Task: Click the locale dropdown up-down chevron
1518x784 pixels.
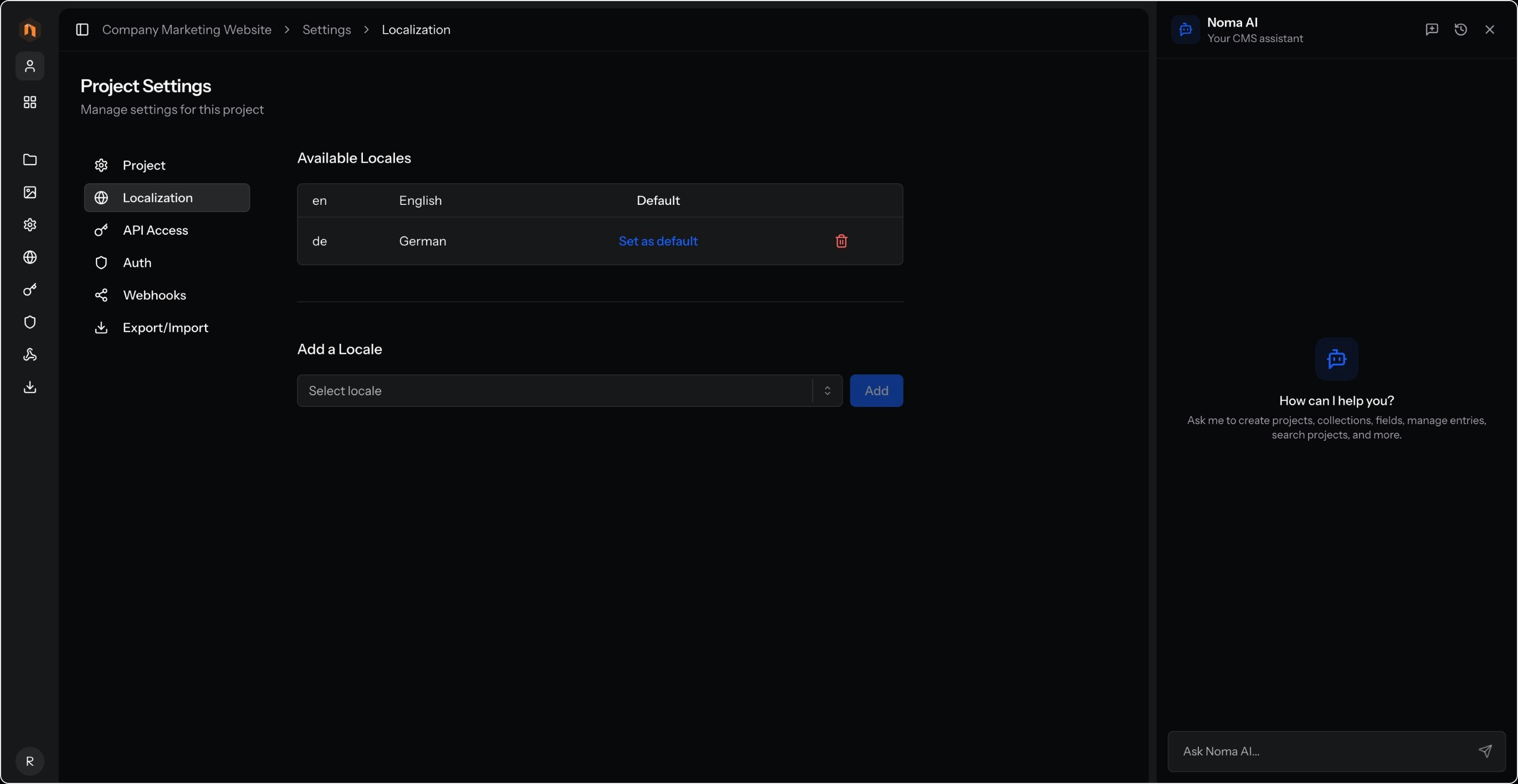Action: click(x=827, y=390)
